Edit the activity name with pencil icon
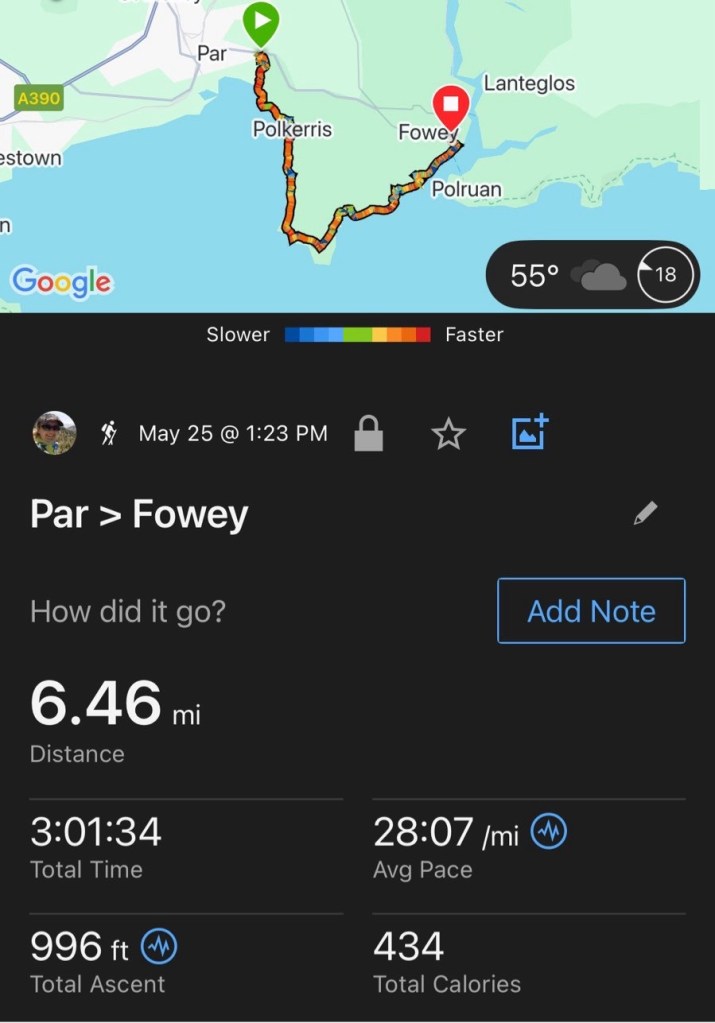 (x=646, y=514)
